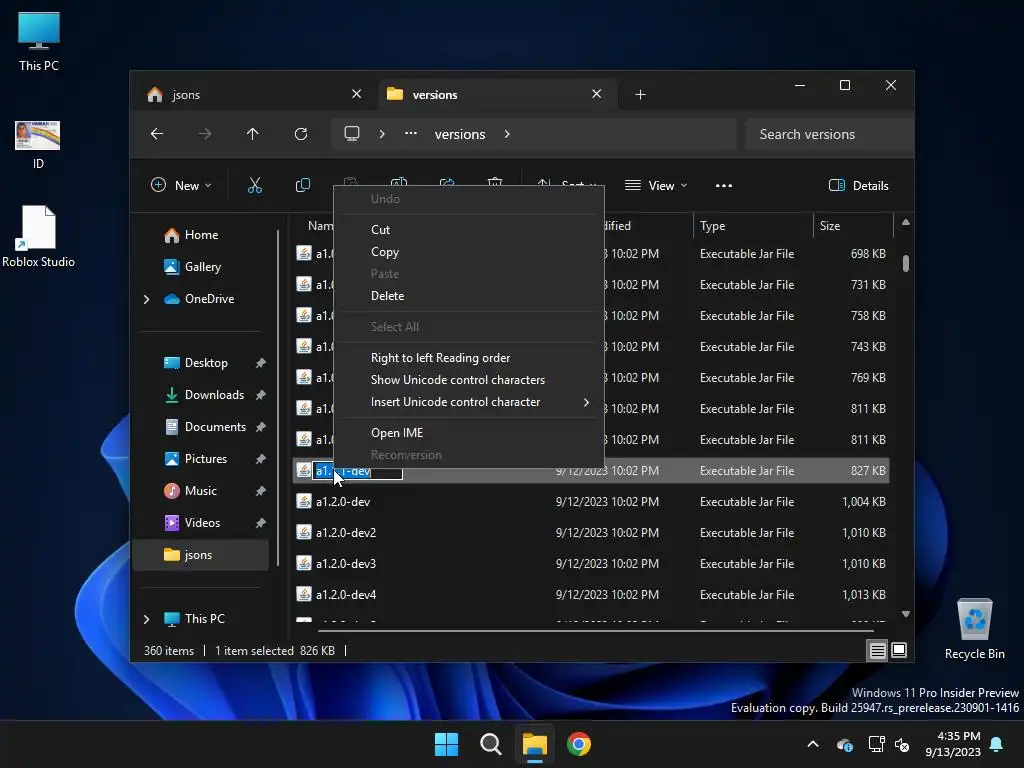
Task: Close the jsons tab
Action: 357,94
